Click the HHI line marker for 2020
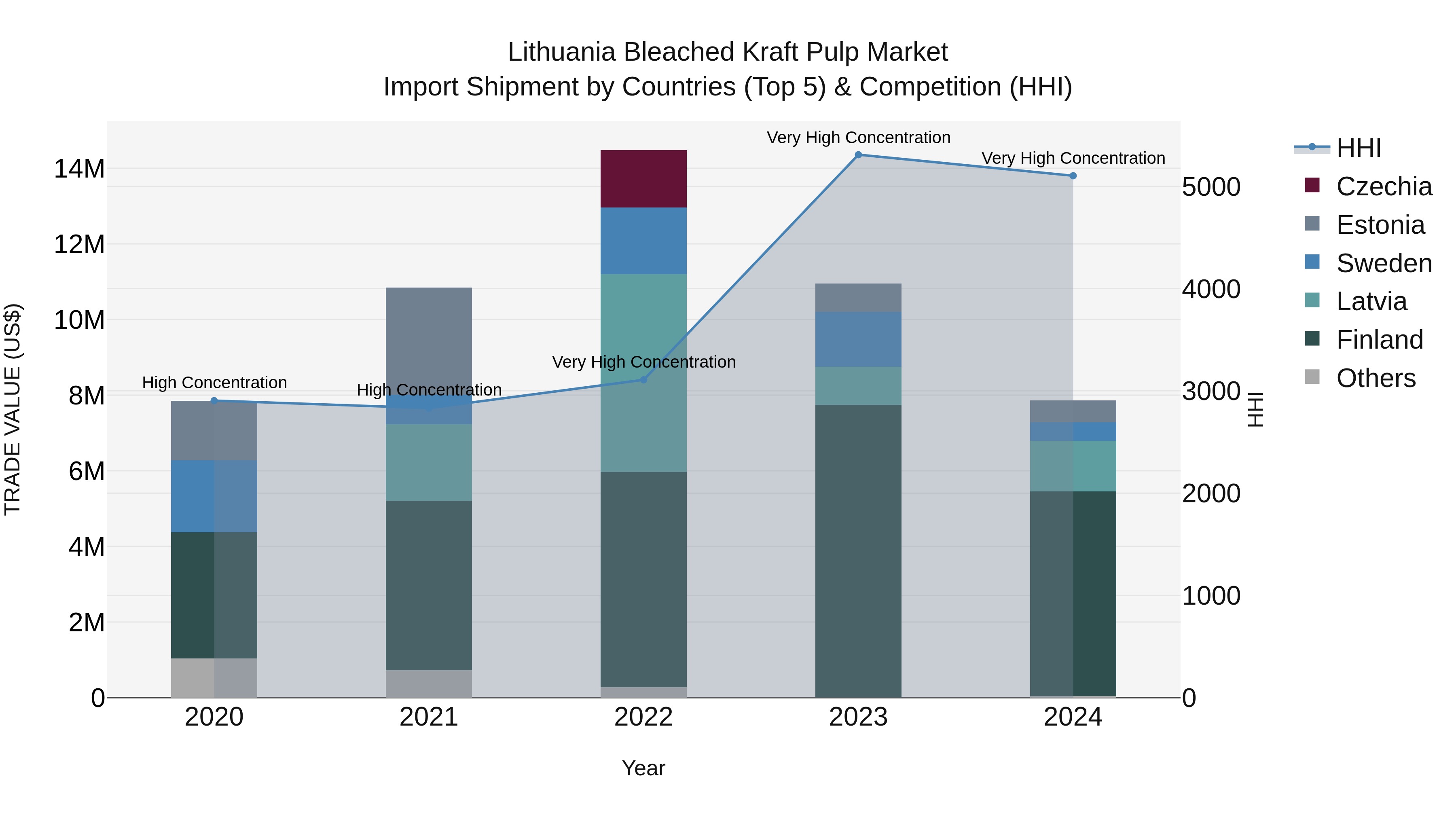1456x819 pixels. [214, 401]
